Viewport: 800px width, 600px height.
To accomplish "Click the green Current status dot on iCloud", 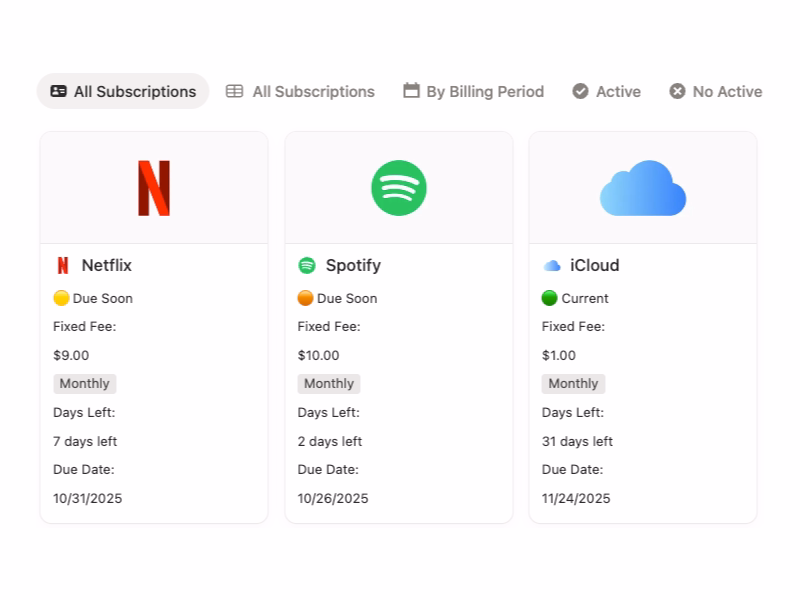I will [x=548, y=297].
